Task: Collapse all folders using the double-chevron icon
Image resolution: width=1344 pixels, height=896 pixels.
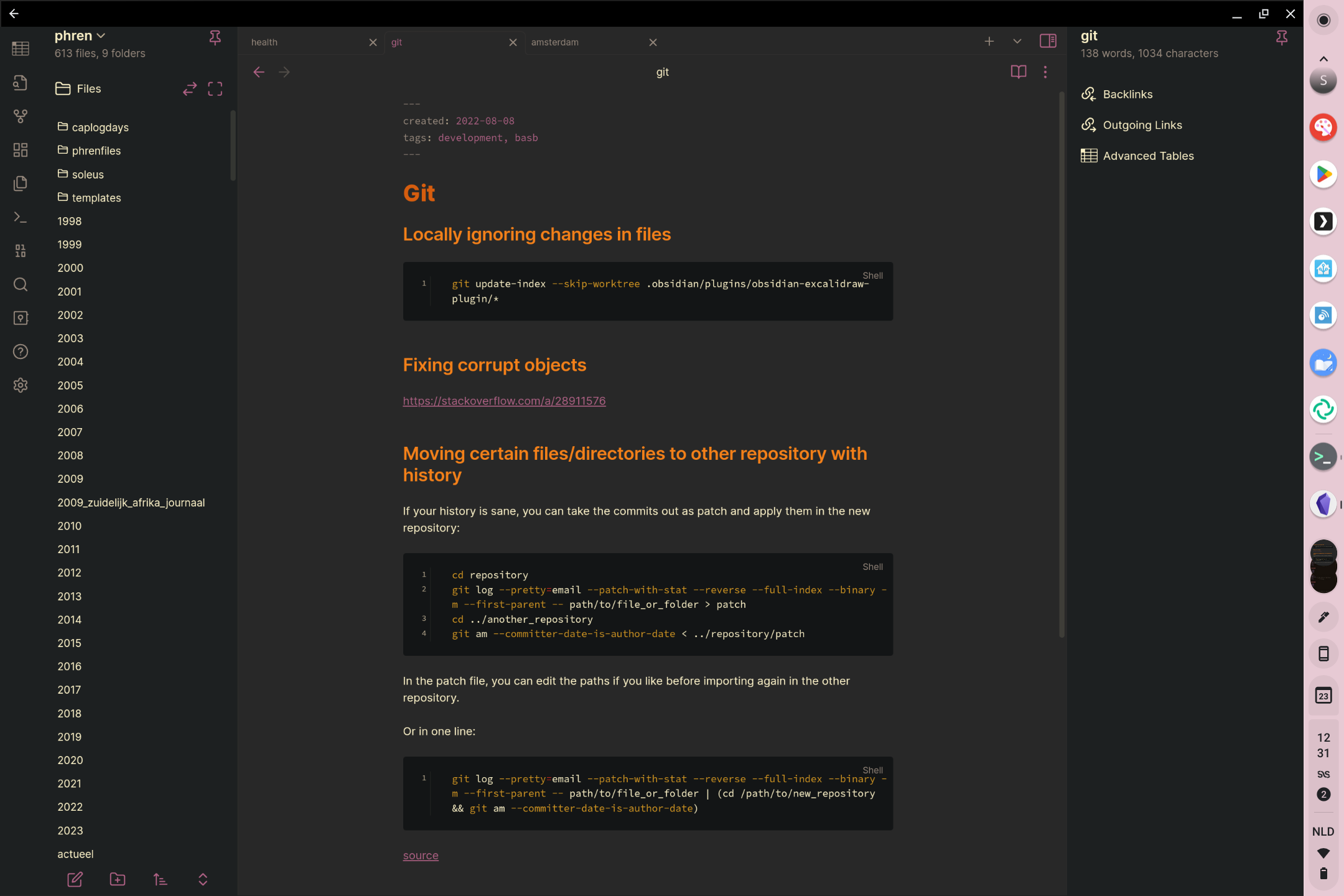Action: tap(203, 879)
